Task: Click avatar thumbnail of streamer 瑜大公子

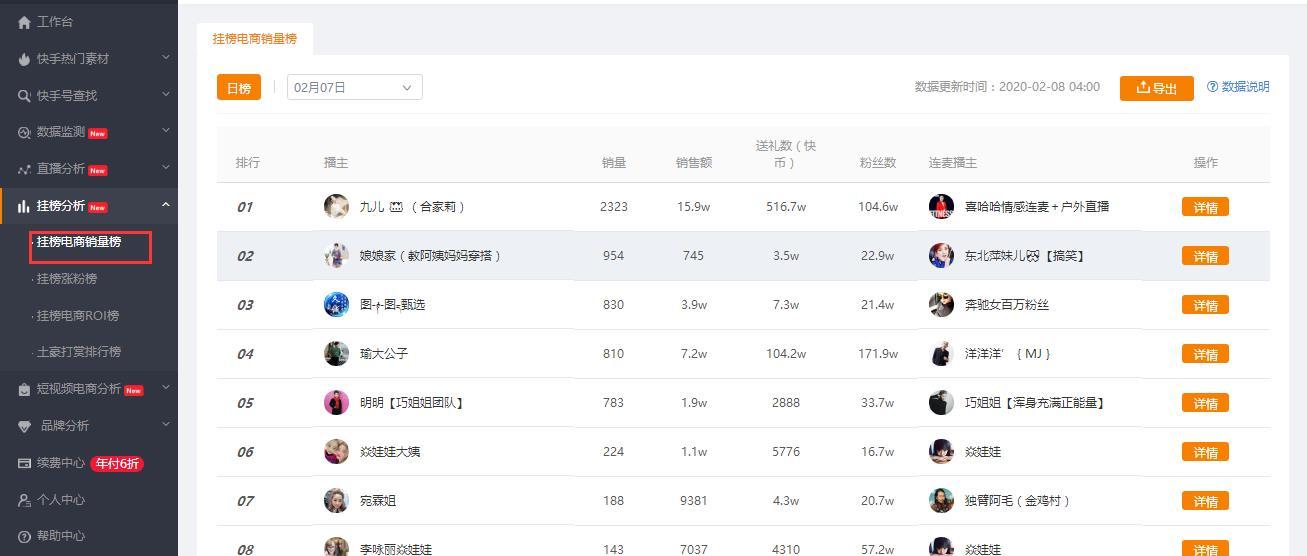Action: (336, 354)
